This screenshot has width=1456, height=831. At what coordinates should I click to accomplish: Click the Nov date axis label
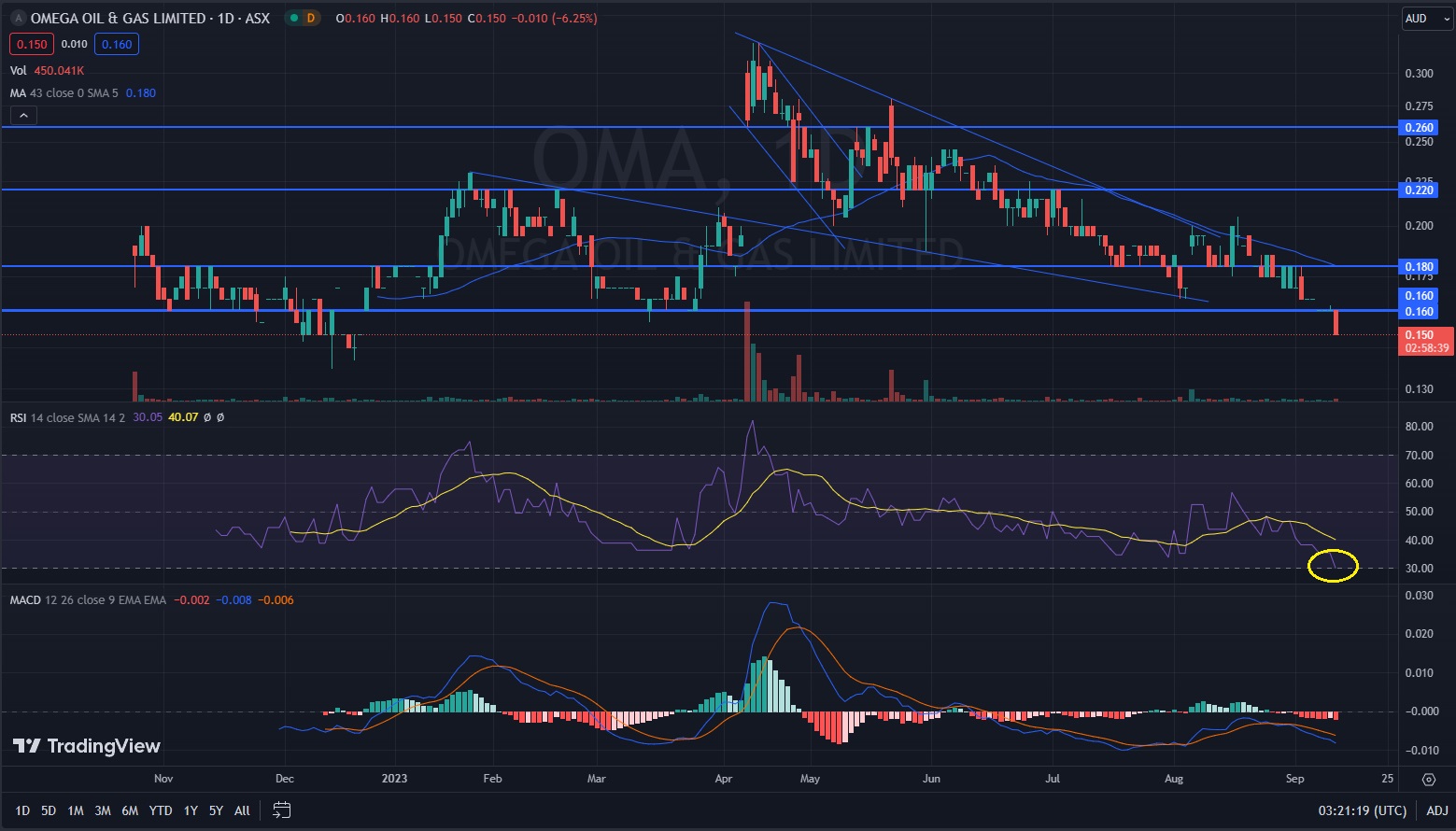(x=163, y=779)
